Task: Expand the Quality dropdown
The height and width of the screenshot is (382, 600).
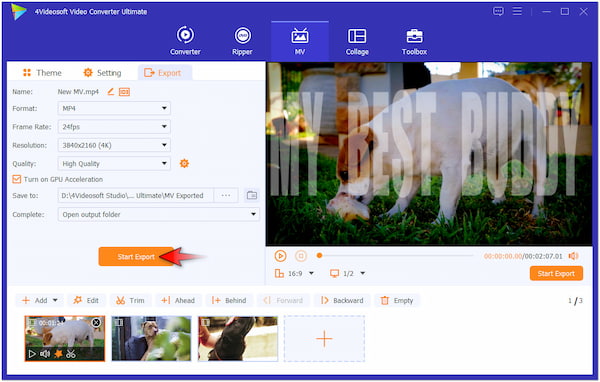Action: 114,163
